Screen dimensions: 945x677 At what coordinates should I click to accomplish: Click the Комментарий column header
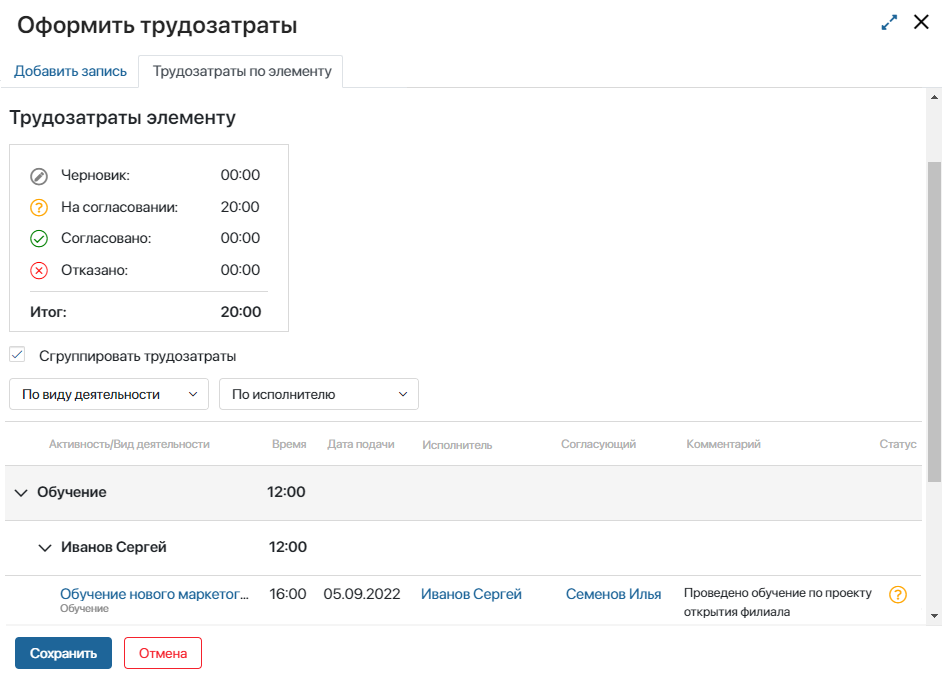tap(723, 444)
